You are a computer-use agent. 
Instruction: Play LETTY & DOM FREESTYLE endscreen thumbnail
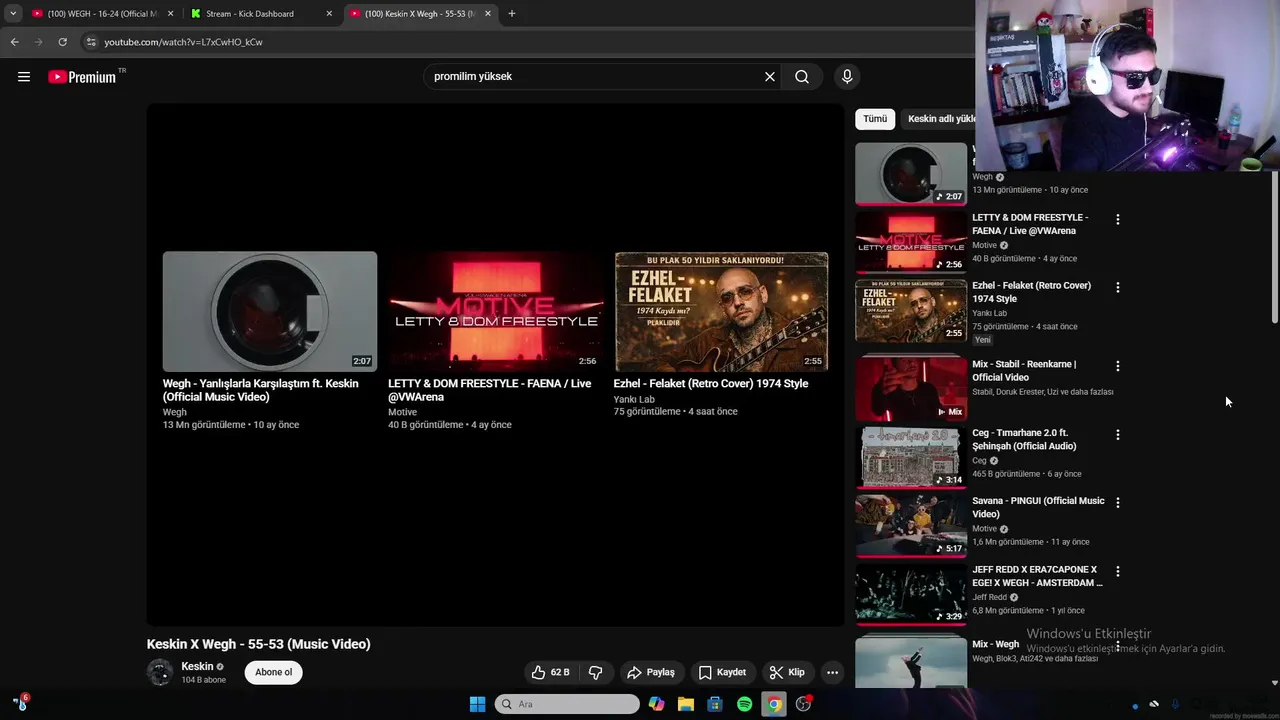[495, 311]
